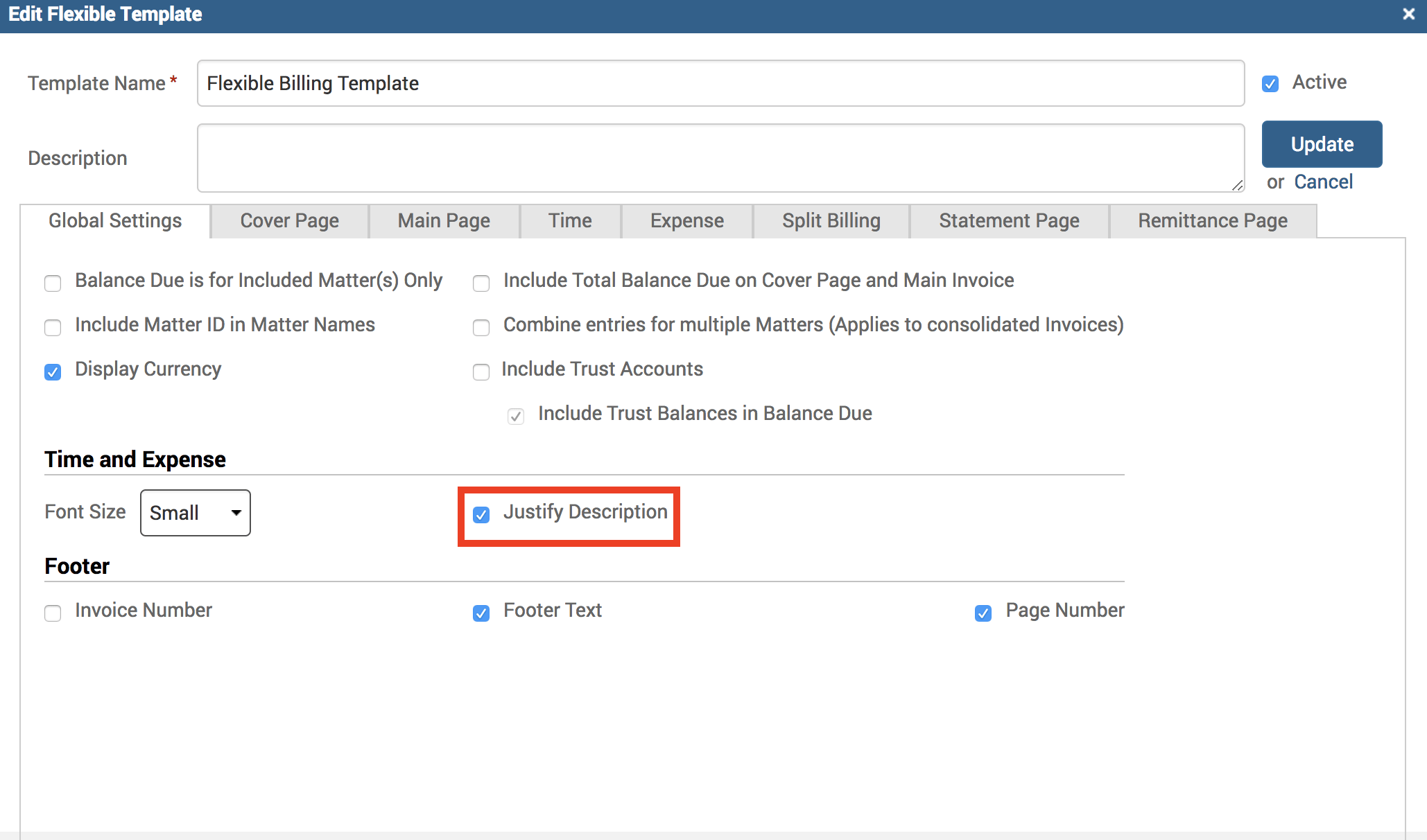The width and height of the screenshot is (1427, 840).
Task: Uncheck the Page Number checkbox
Action: coord(983,613)
